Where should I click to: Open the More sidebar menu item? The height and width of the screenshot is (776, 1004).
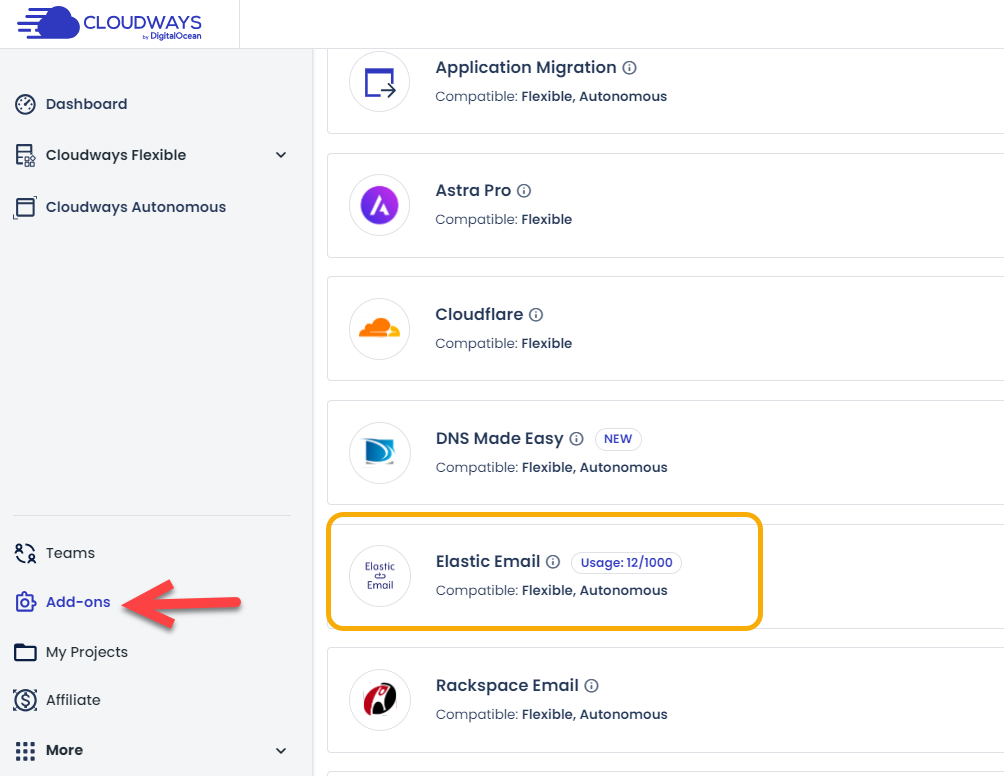click(65, 750)
